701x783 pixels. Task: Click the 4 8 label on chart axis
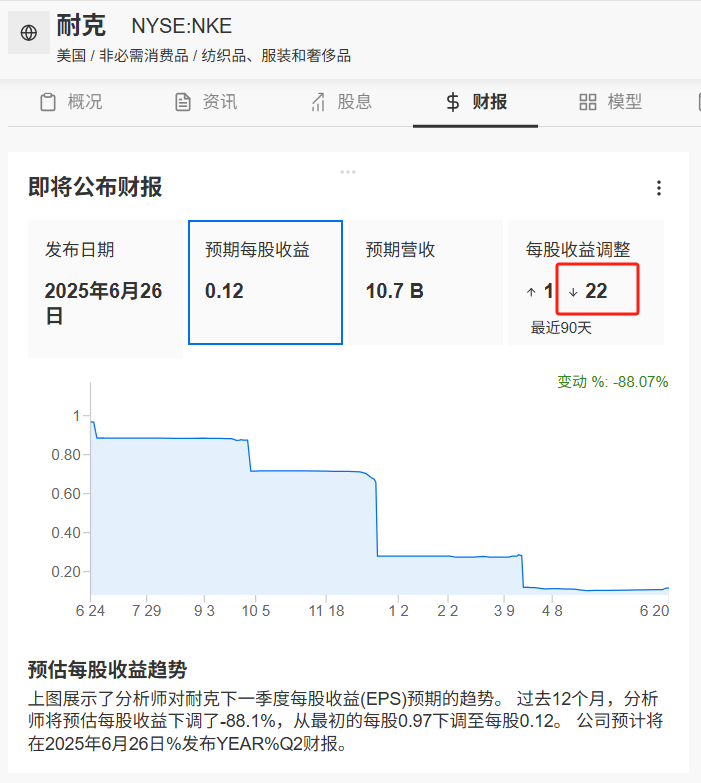coord(552,611)
